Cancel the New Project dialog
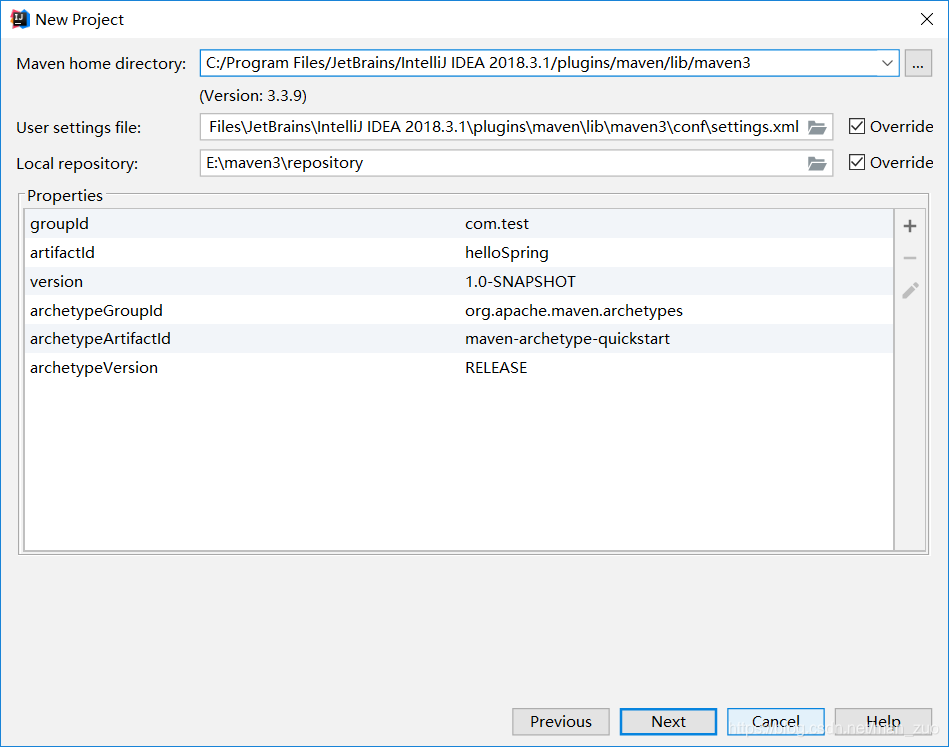The height and width of the screenshot is (747, 949). pos(775,722)
